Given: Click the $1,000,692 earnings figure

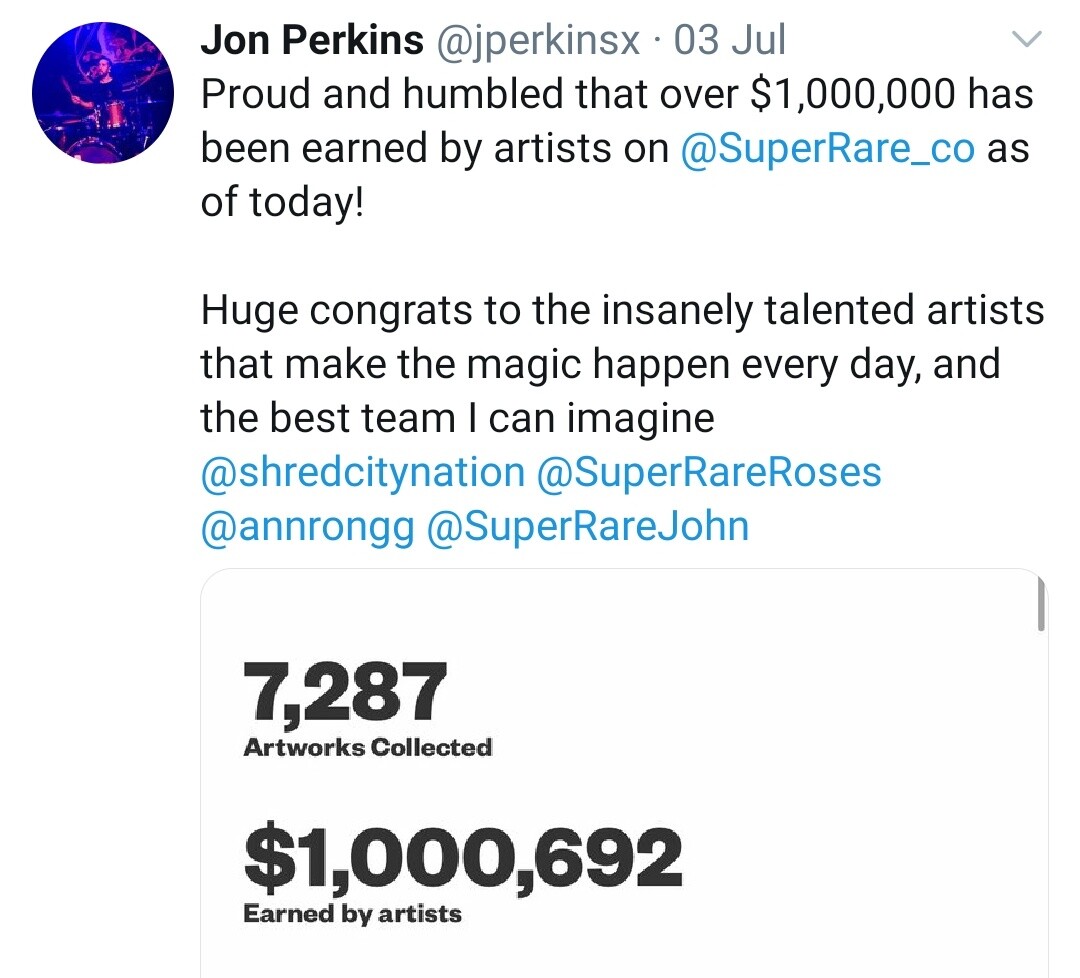Looking at the screenshot, I should [x=462, y=859].
